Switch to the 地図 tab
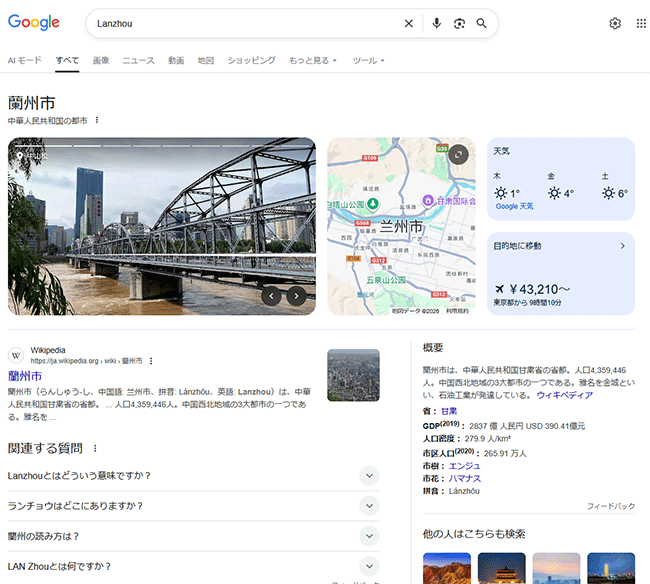650x584 pixels. point(206,61)
